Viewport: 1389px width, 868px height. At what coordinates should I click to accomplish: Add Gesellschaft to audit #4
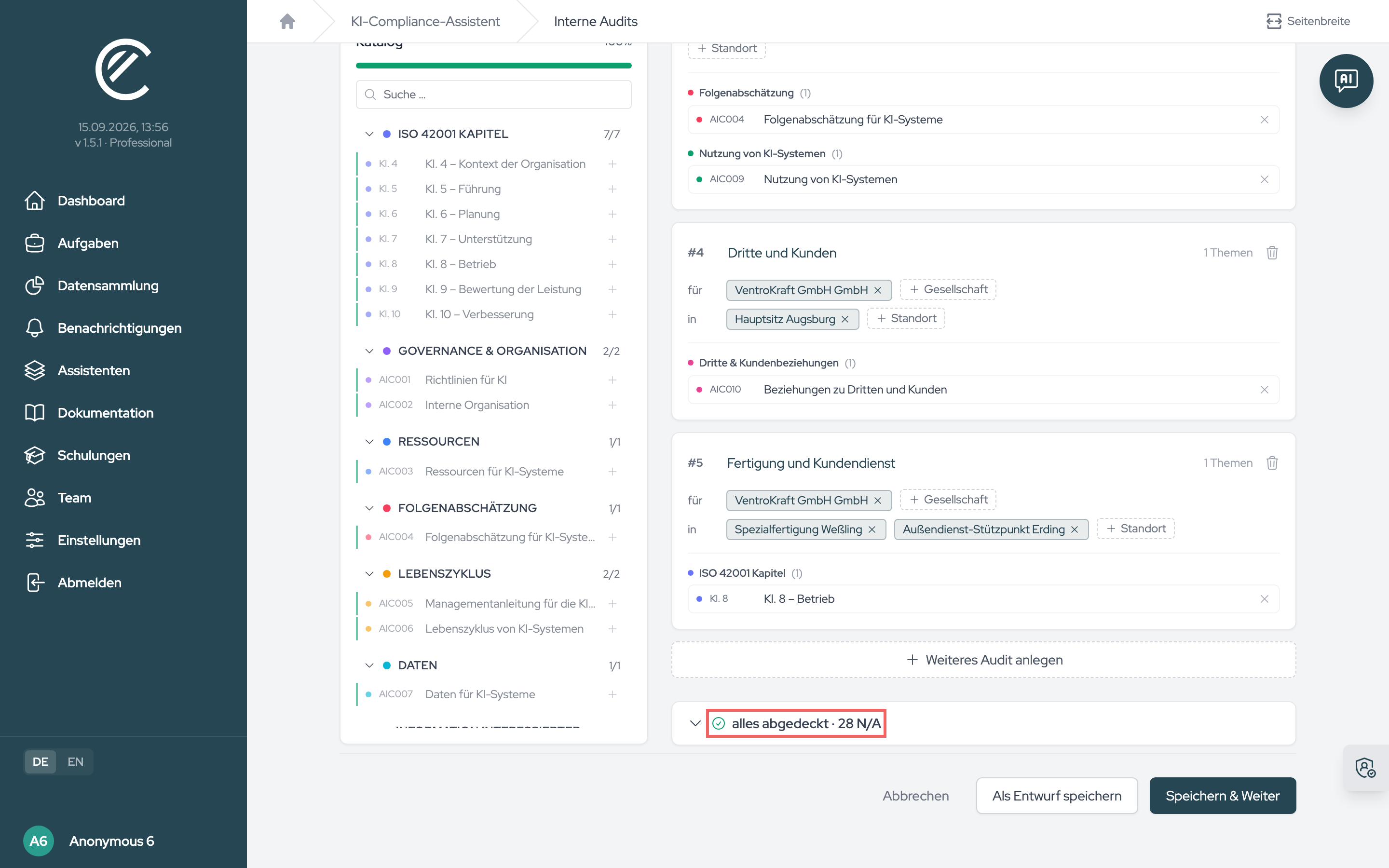tap(948, 290)
